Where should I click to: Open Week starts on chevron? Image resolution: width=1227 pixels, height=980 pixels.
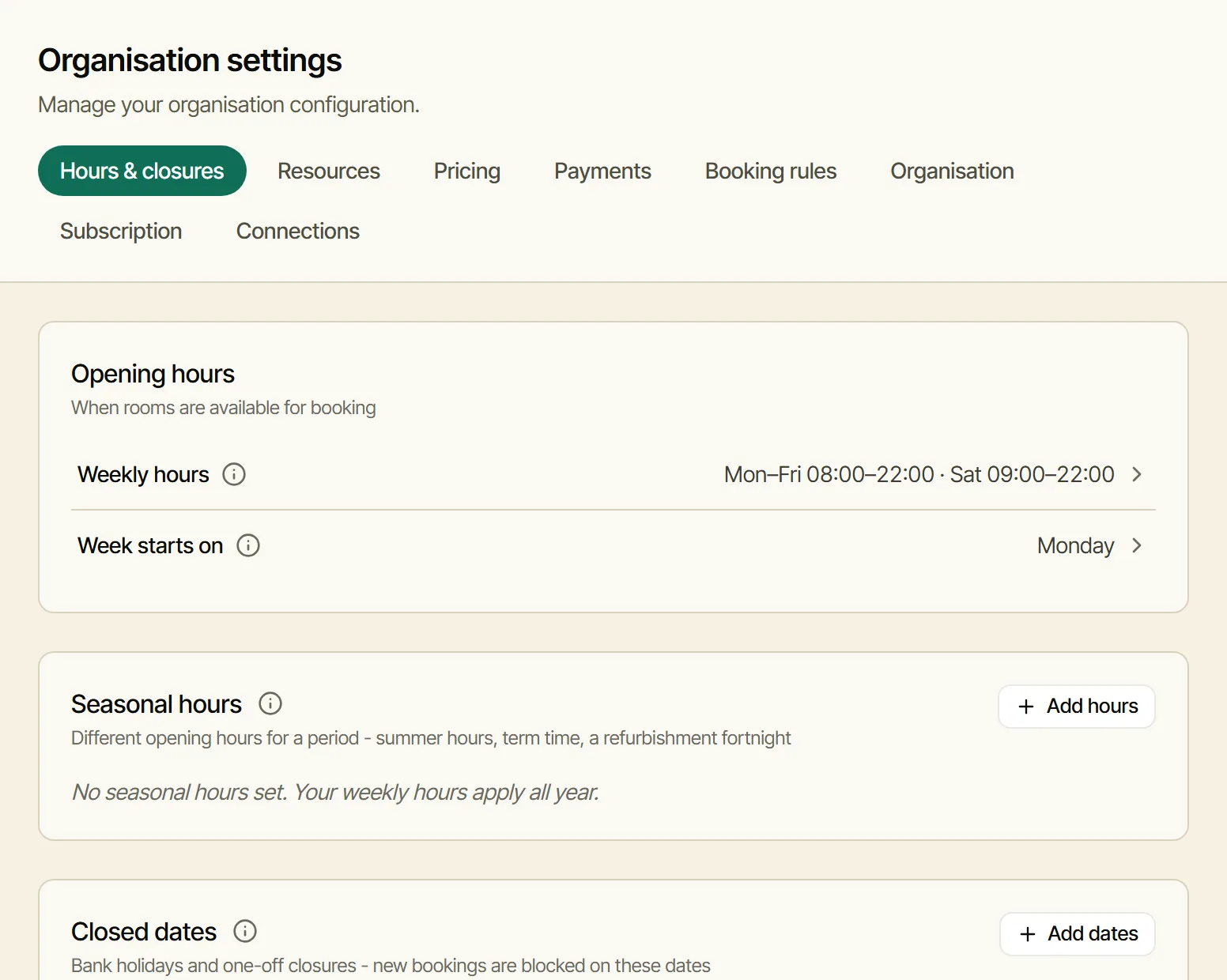coord(1137,545)
